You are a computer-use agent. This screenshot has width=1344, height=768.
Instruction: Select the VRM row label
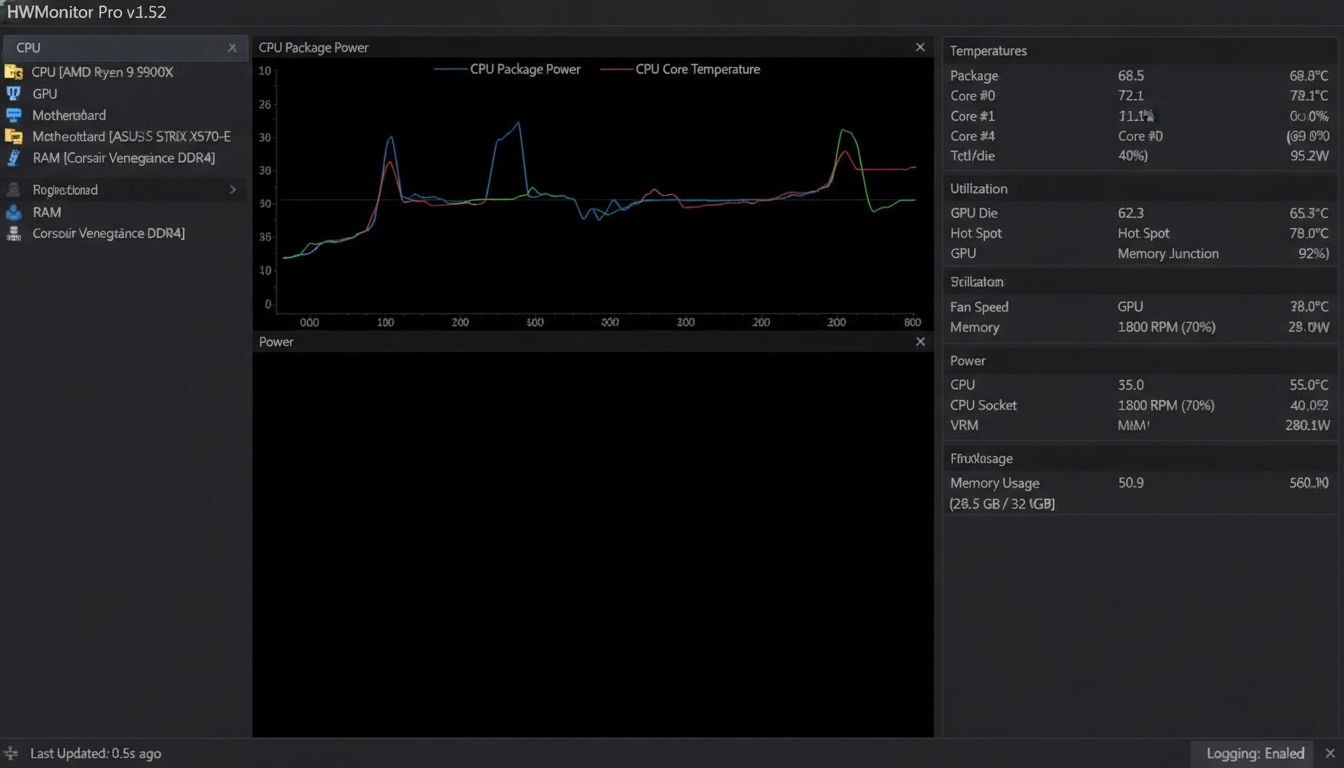(x=964, y=425)
